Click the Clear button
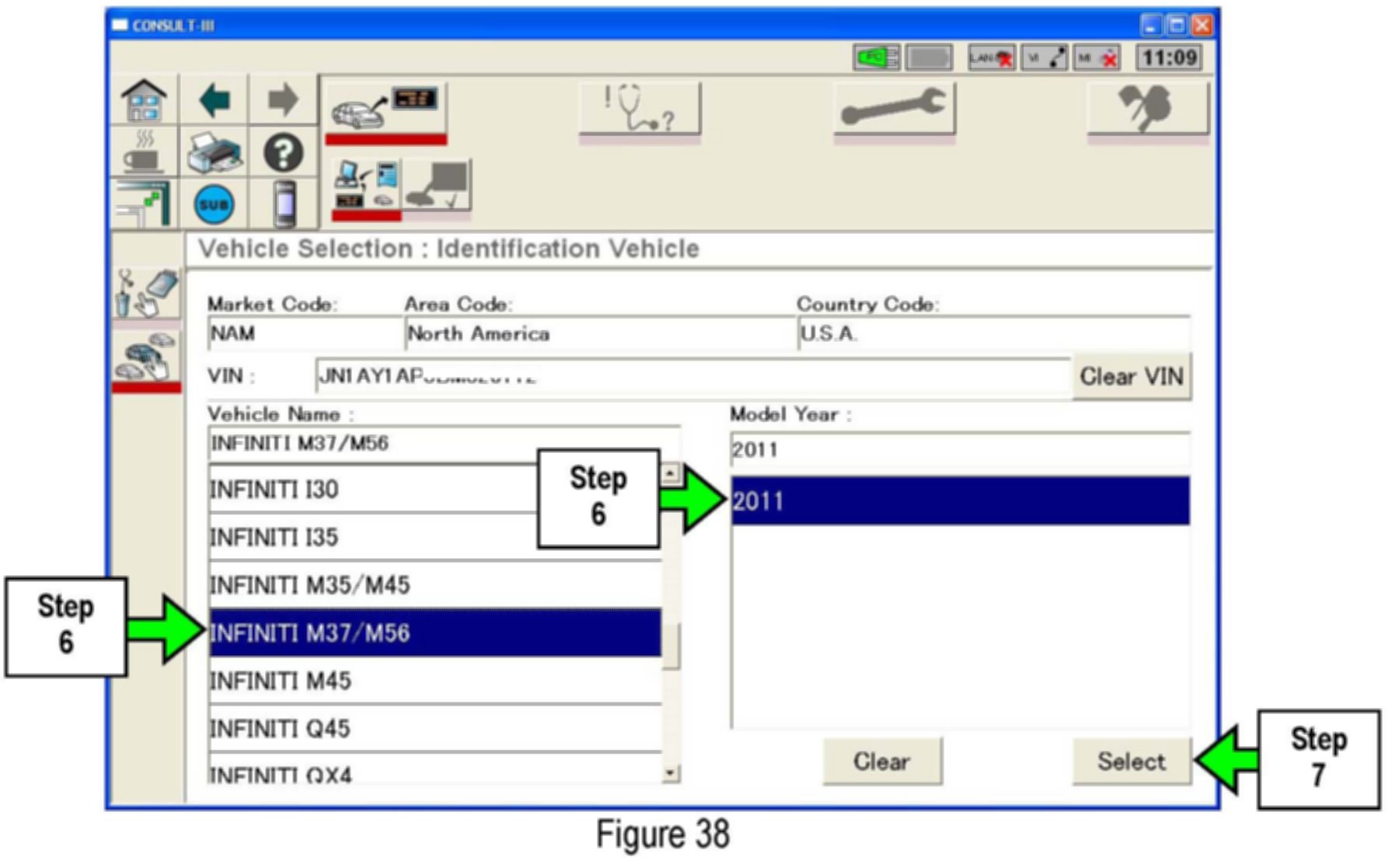Screen dimensions: 1395x868 point(881,762)
